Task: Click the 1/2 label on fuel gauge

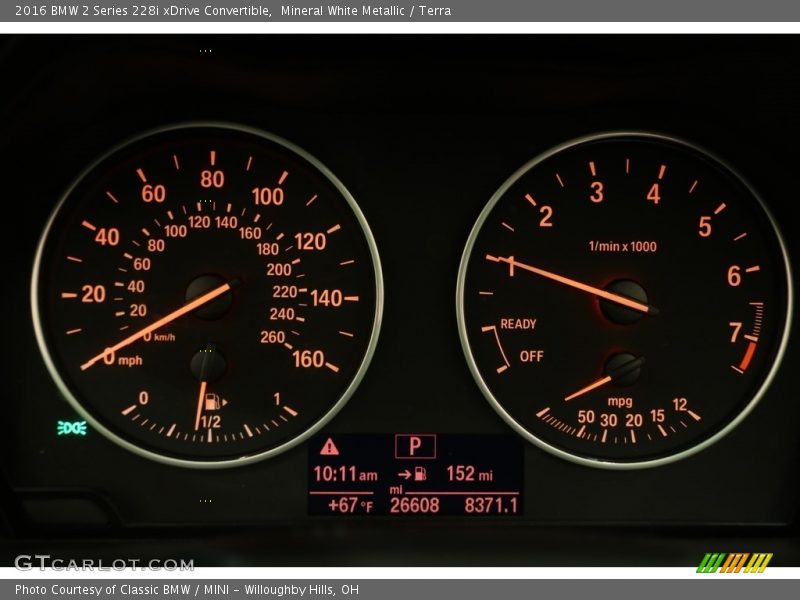Action: pyautogui.click(x=211, y=421)
